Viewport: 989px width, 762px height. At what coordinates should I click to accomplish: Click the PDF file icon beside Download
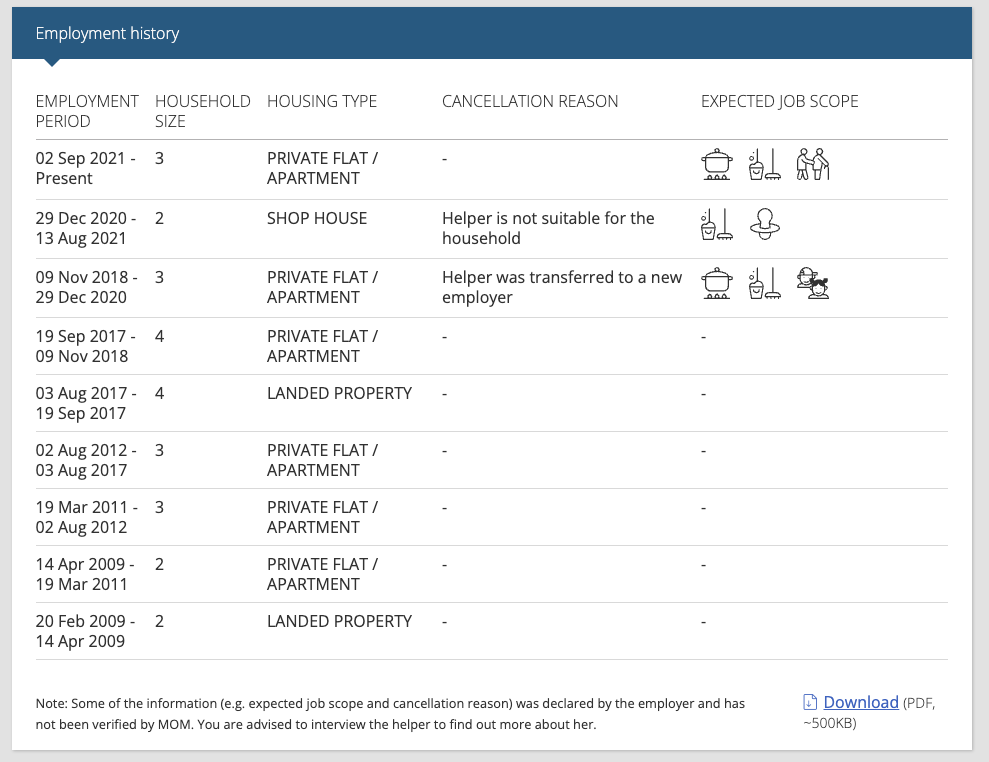point(810,702)
